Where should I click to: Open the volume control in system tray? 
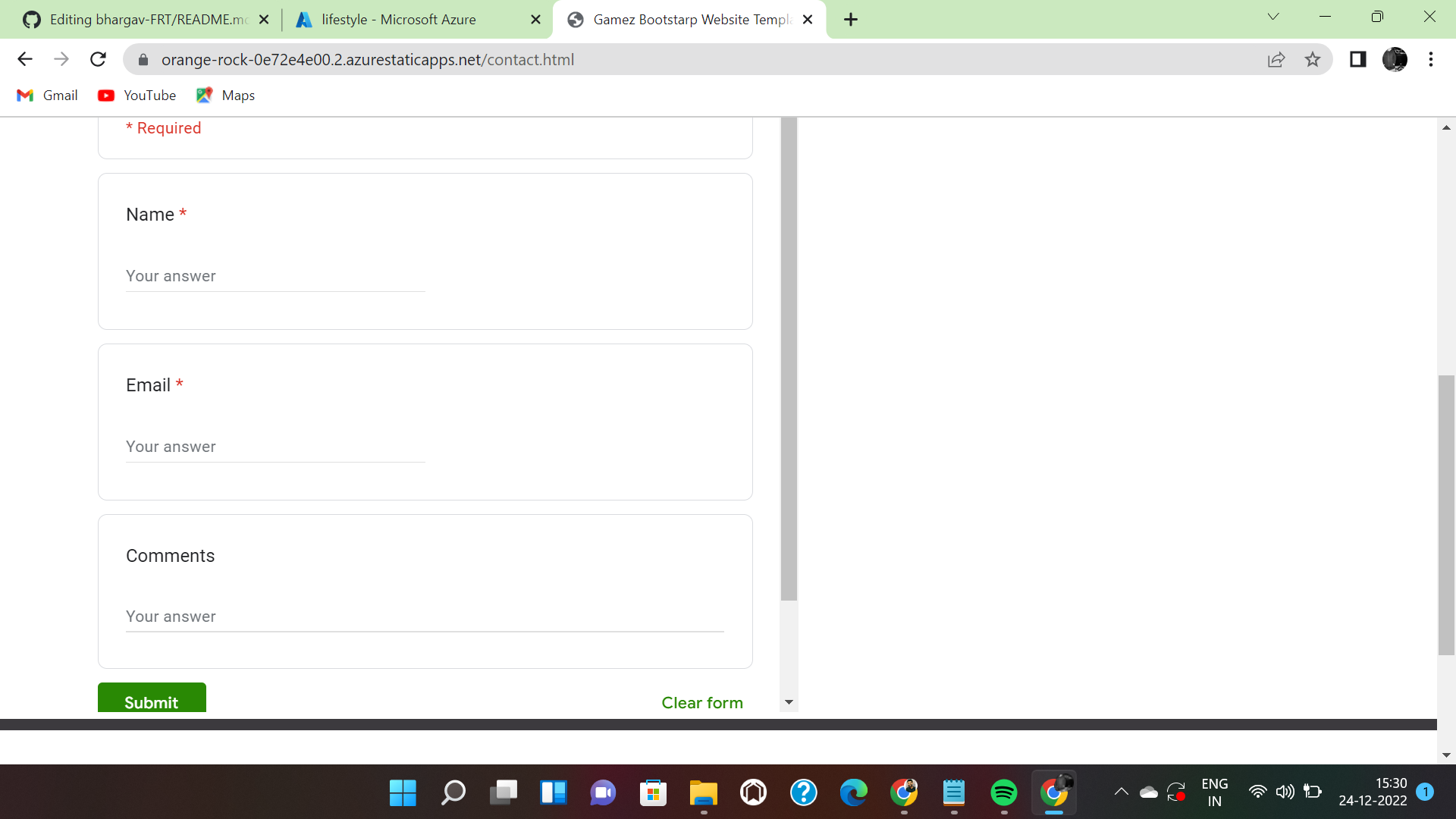click(x=1285, y=792)
